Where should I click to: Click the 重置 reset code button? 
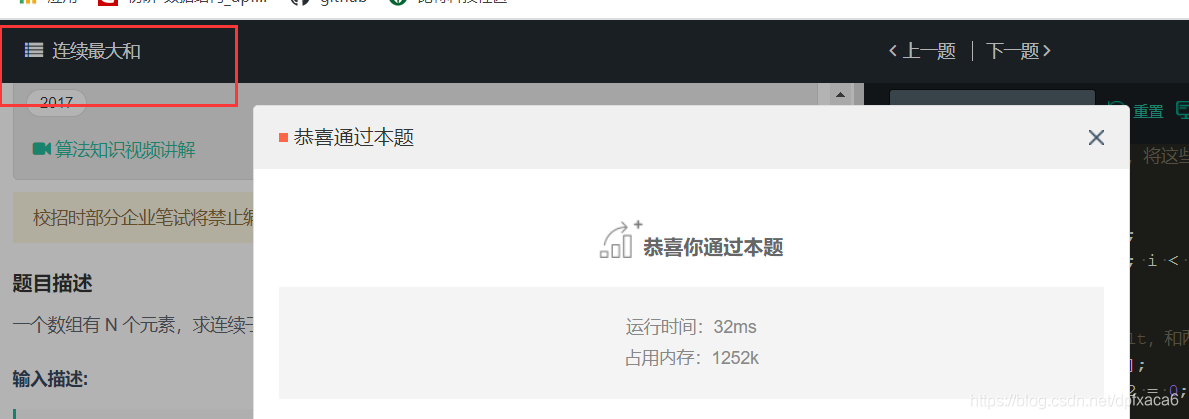coord(1137,111)
